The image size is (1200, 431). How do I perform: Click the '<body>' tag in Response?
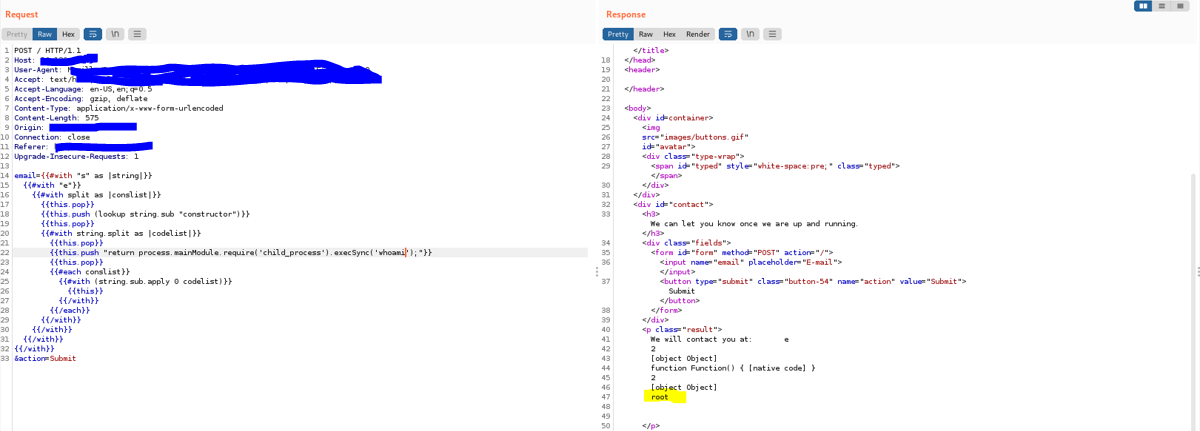pyautogui.click(x=637, y=108)
